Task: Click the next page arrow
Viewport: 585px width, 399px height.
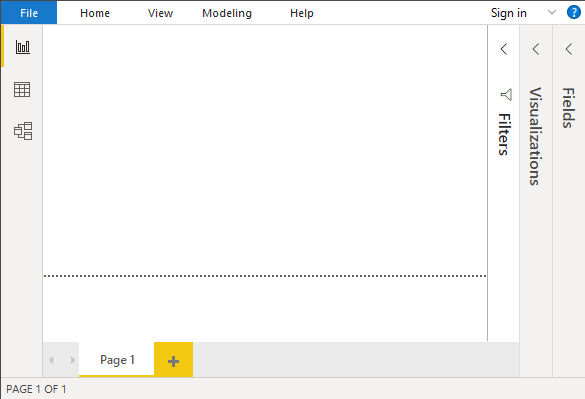Action: point(73,360)
